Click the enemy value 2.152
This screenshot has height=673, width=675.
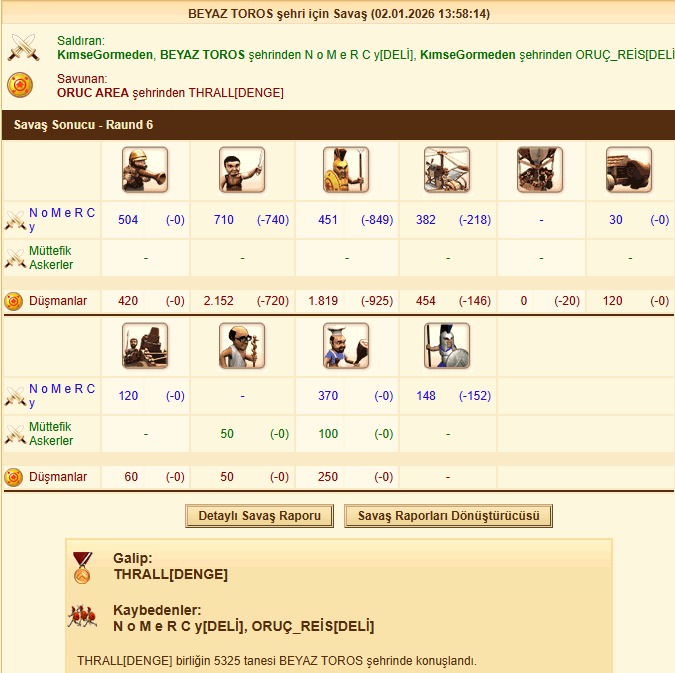click(219, 301)
